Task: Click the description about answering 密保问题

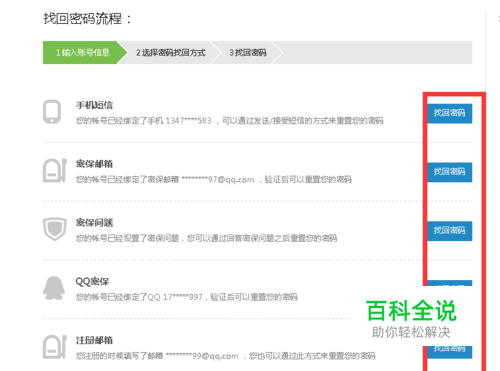Action: coord(206,238)
